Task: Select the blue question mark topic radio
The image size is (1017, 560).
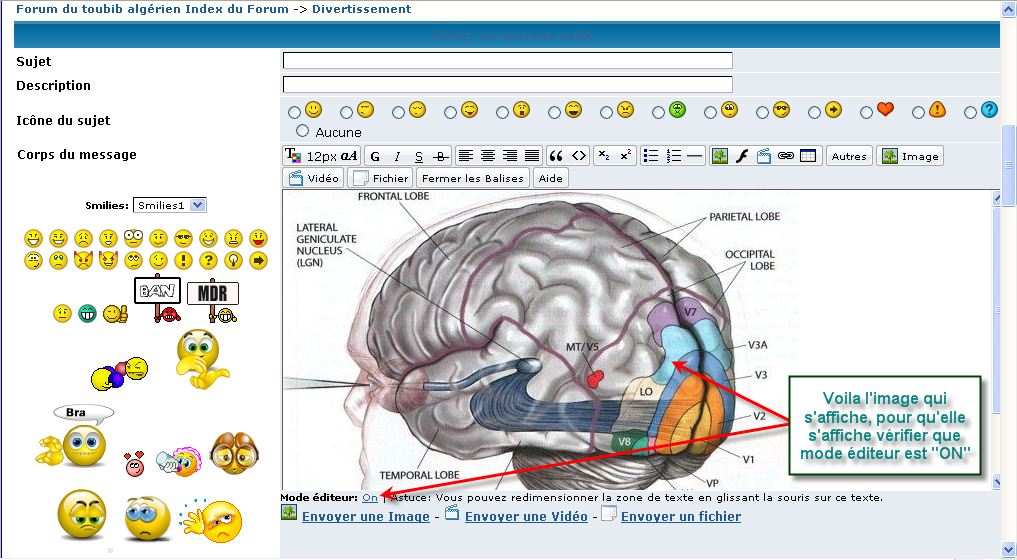Action: coord(970,112)
